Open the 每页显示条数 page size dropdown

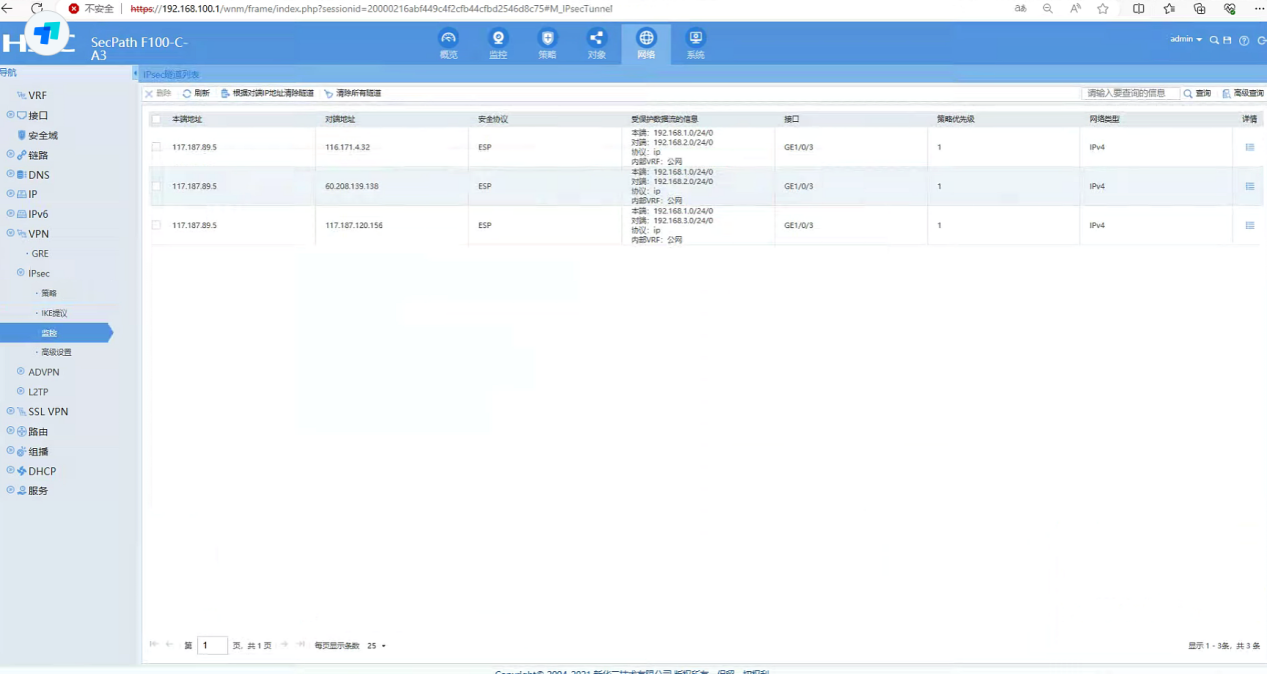(377, 646)
